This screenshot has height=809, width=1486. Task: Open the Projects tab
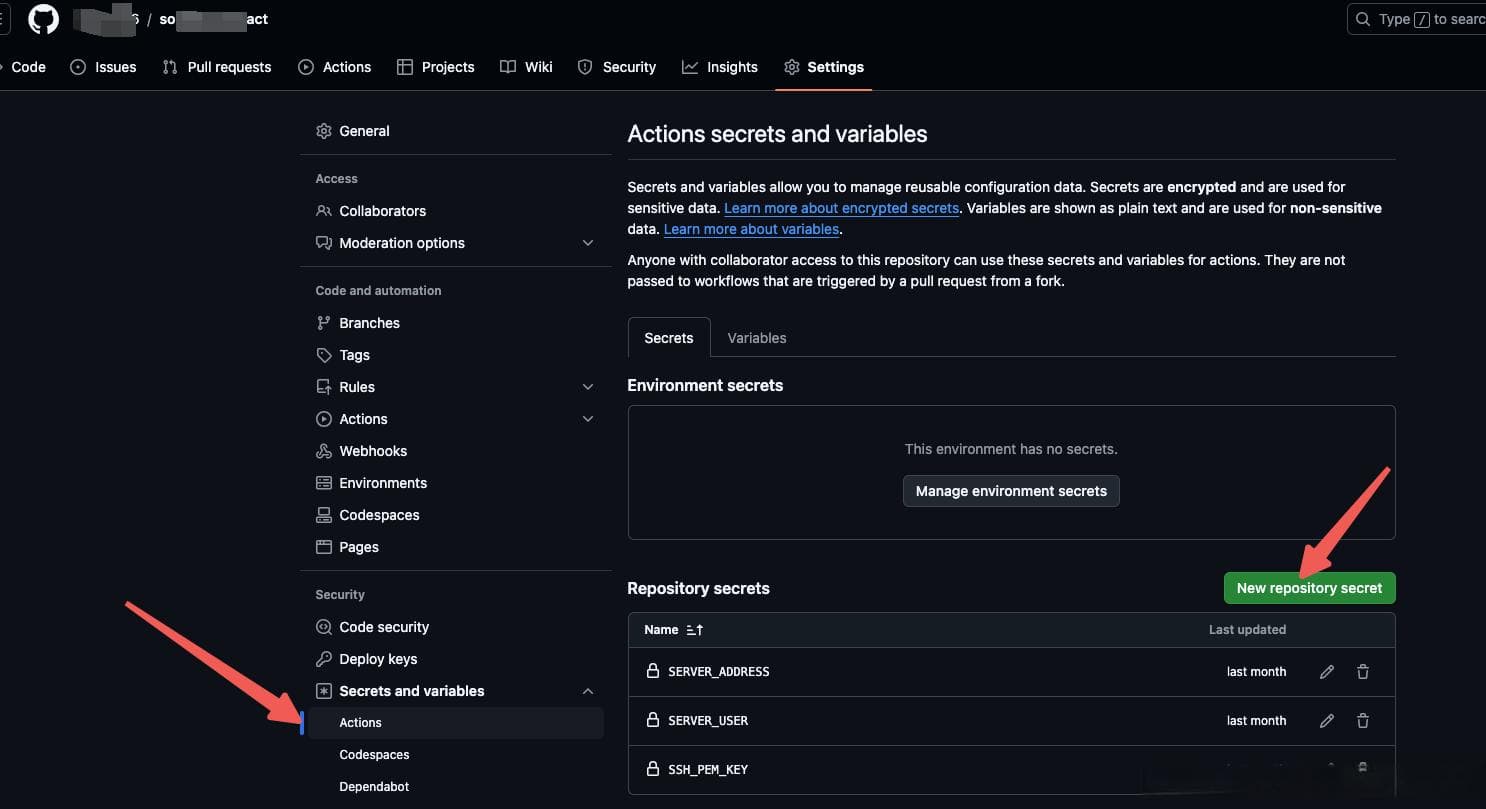[435, 67]
